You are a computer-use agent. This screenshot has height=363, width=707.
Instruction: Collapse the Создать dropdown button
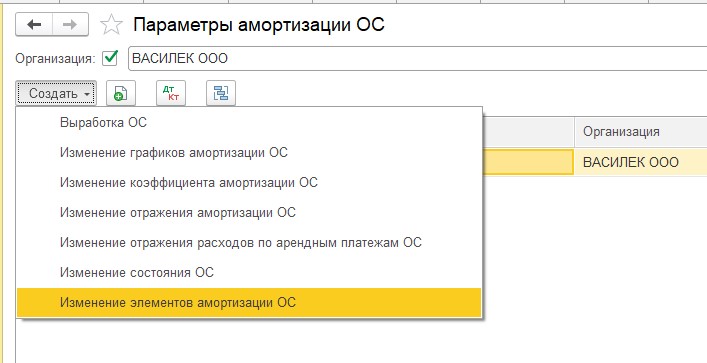(x=56, y=93)
